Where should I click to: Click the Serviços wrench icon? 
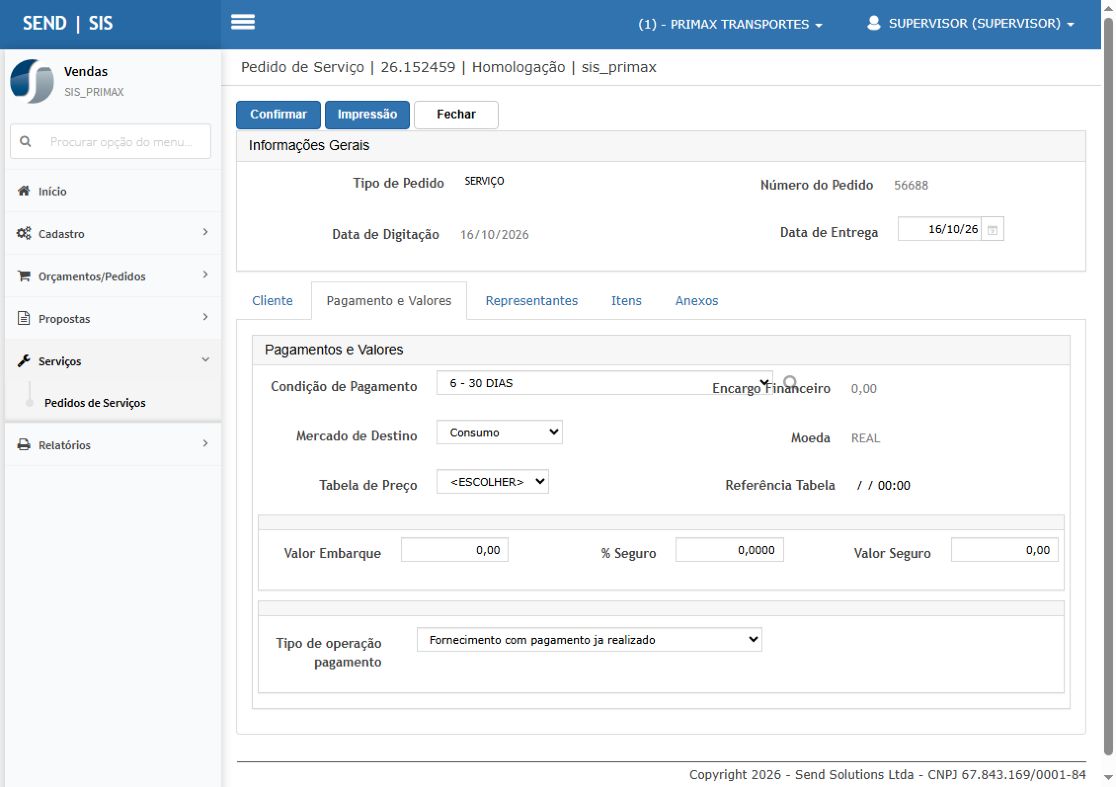point(23,361)
